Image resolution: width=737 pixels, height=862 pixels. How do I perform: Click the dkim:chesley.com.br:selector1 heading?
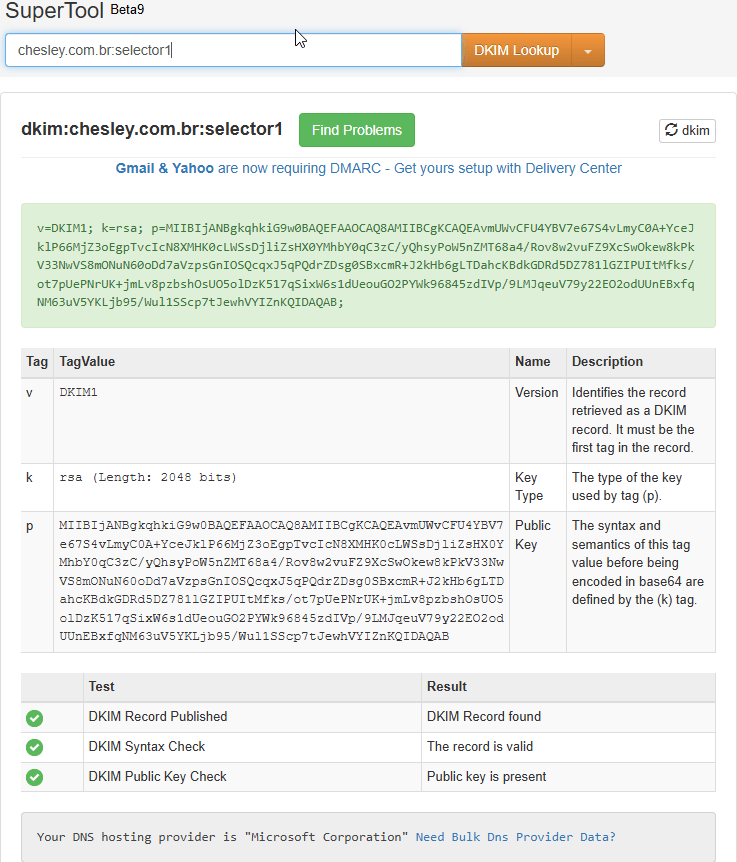click(x=152, y=129)
